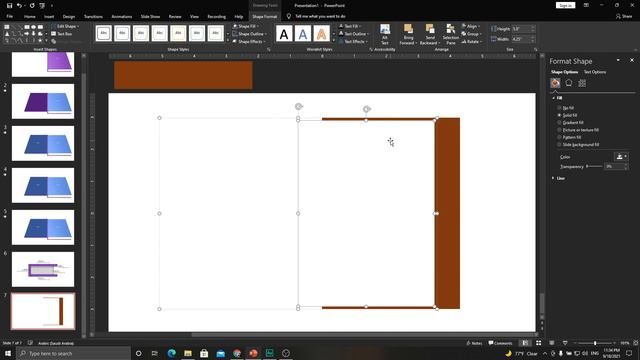This screenshot has height=360, width=640.
Task: Open Microsoft Edge from the taskbar
Action: (x=171, y=353)
